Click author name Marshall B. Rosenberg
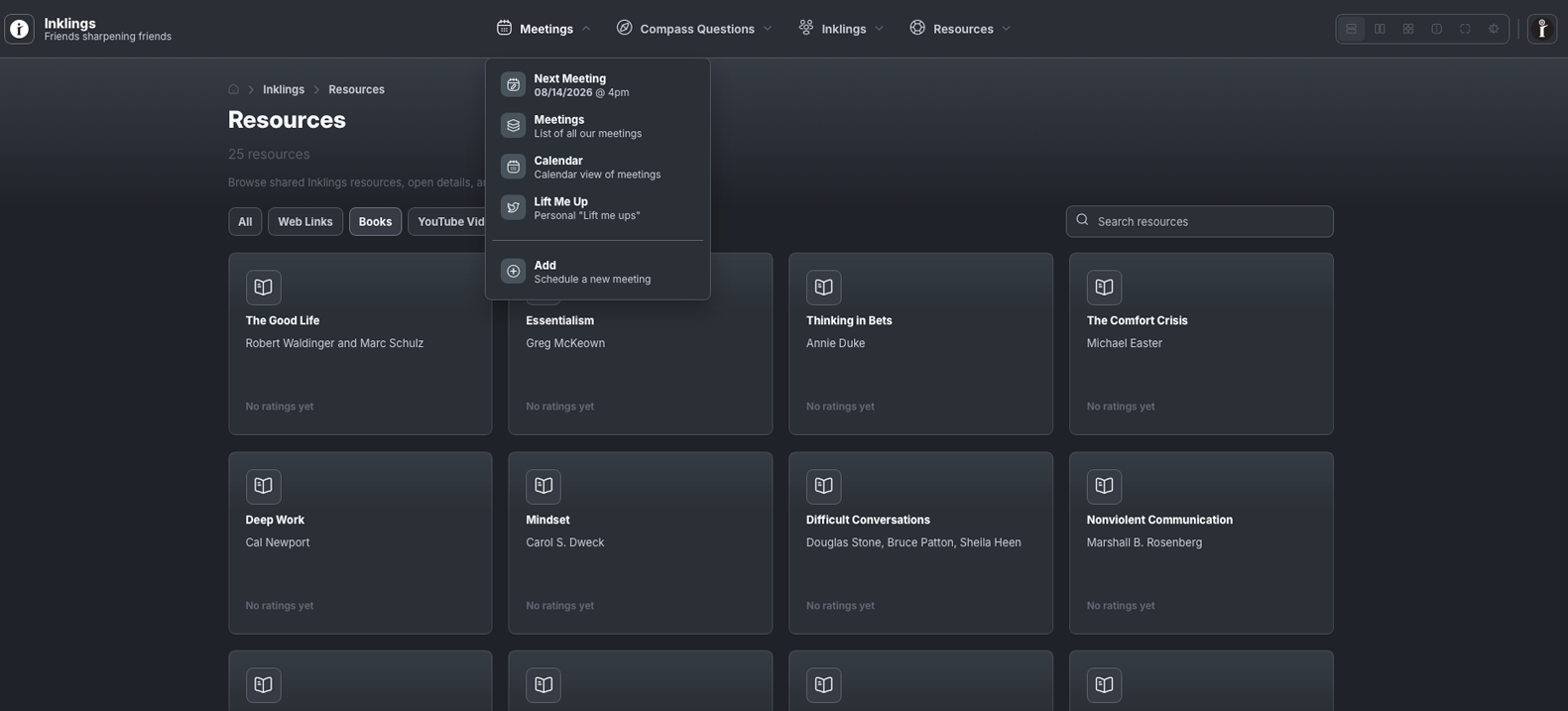This screenshot has height=711, width=1568. point(1145,542)
